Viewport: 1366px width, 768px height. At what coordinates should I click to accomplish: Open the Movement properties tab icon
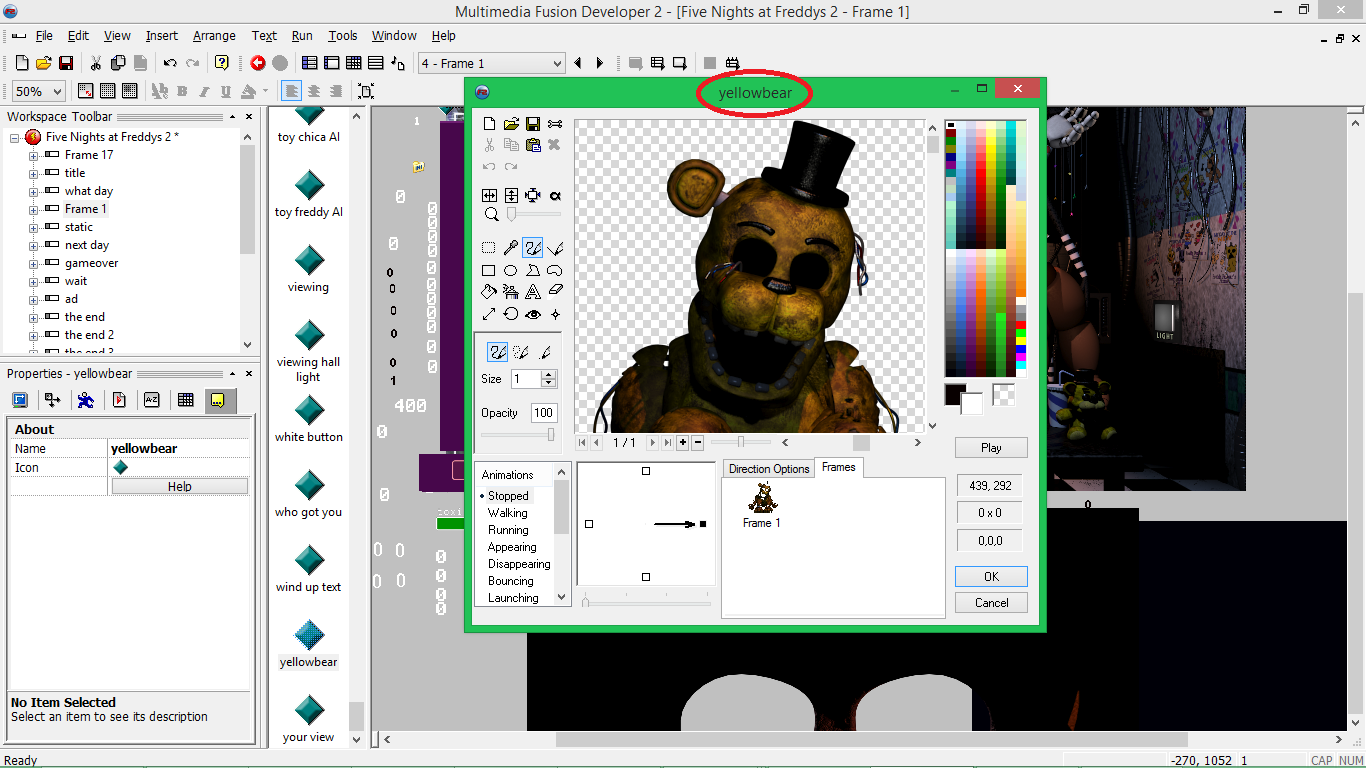click(x=86, y=400)
